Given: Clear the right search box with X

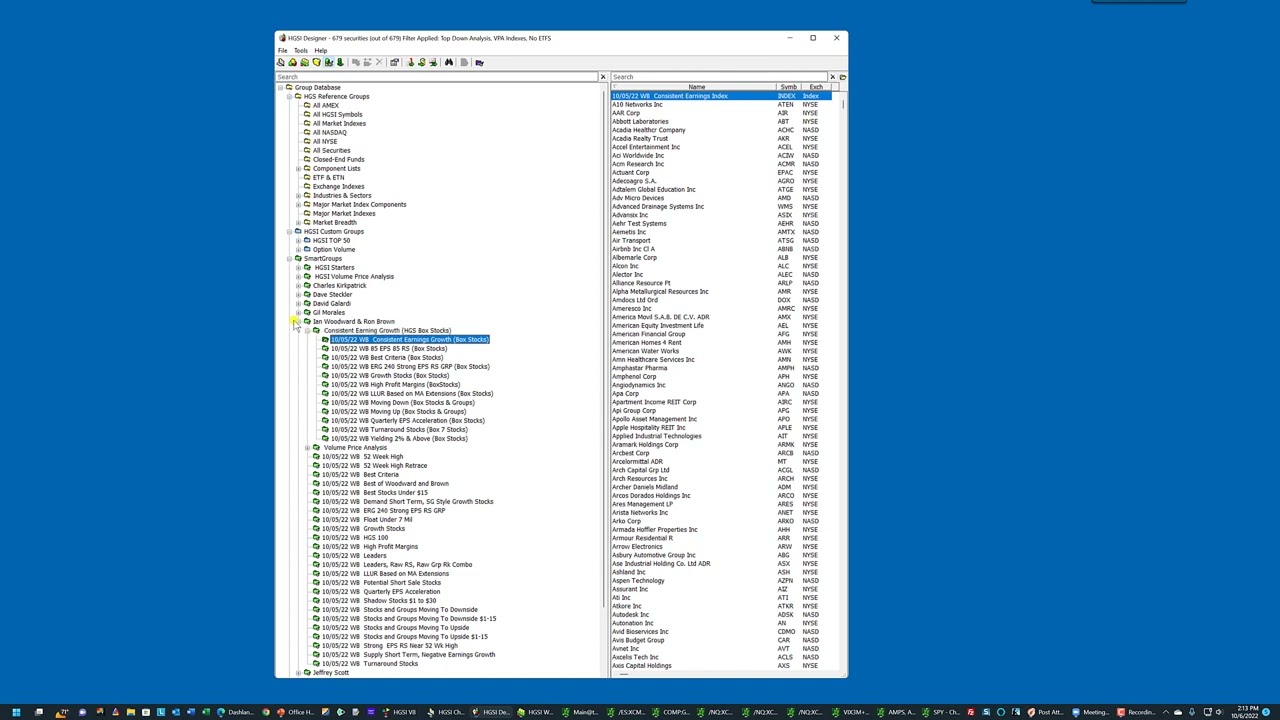Looking at the screenshot, I should click(832, 77).
